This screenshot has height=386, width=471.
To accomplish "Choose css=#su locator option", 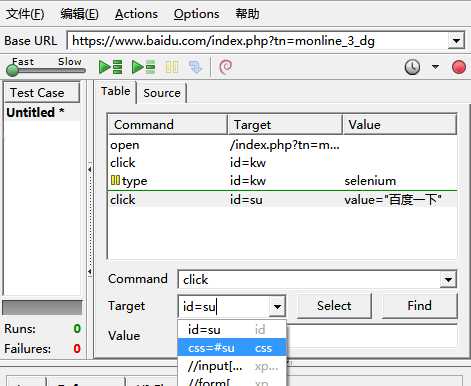I will [232, 348].
